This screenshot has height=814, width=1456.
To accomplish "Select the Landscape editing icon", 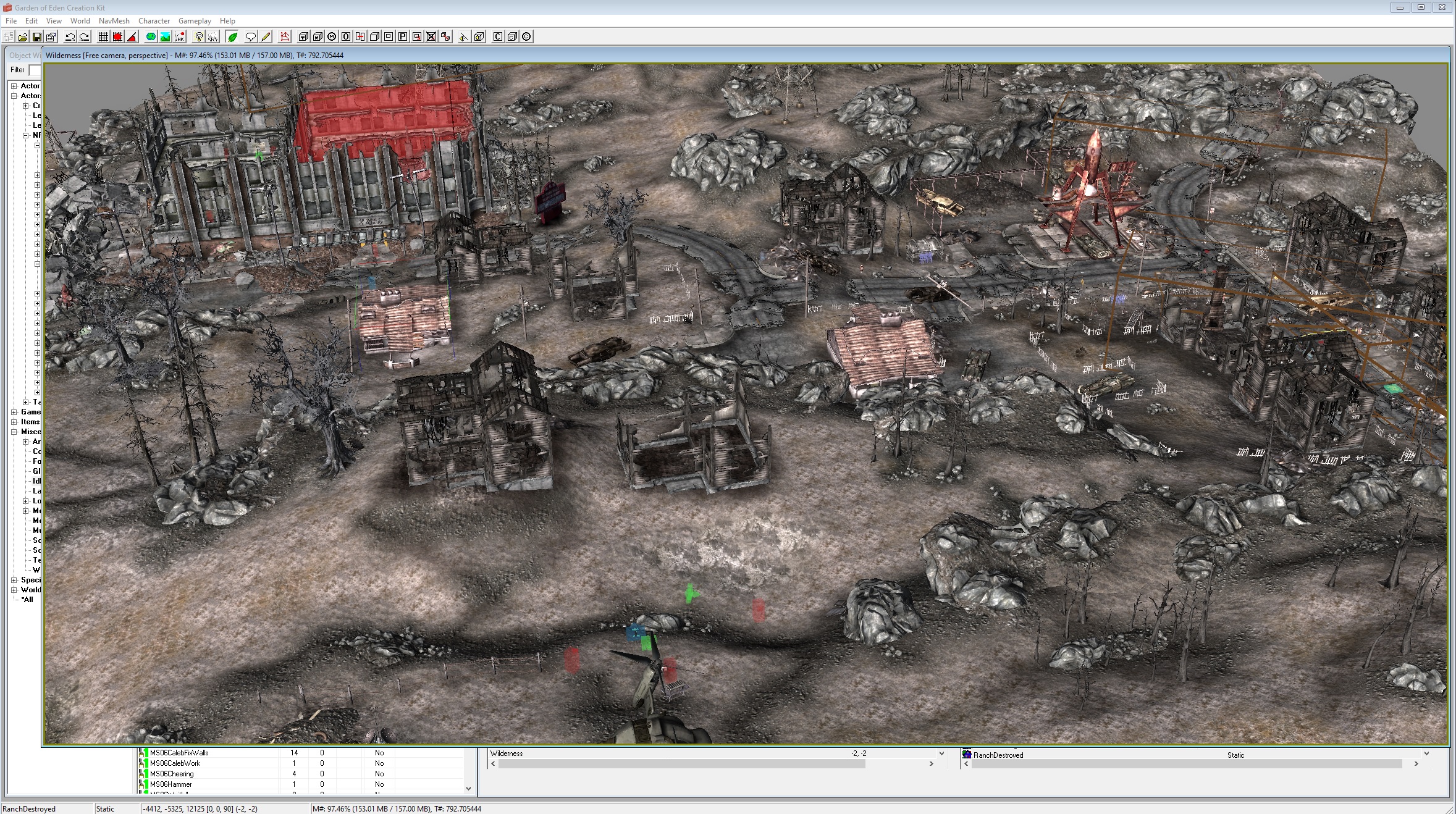I will tap(165, 37).
